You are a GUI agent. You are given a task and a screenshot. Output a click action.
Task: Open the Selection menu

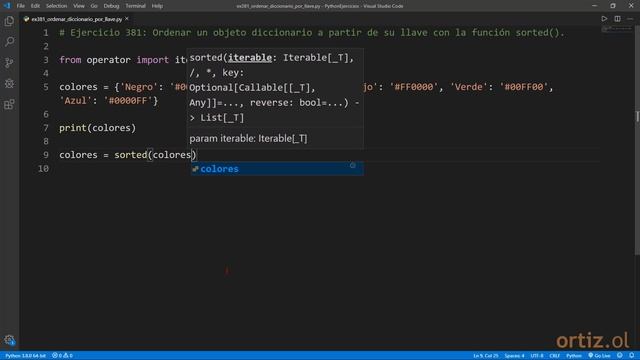pos(56,6)
